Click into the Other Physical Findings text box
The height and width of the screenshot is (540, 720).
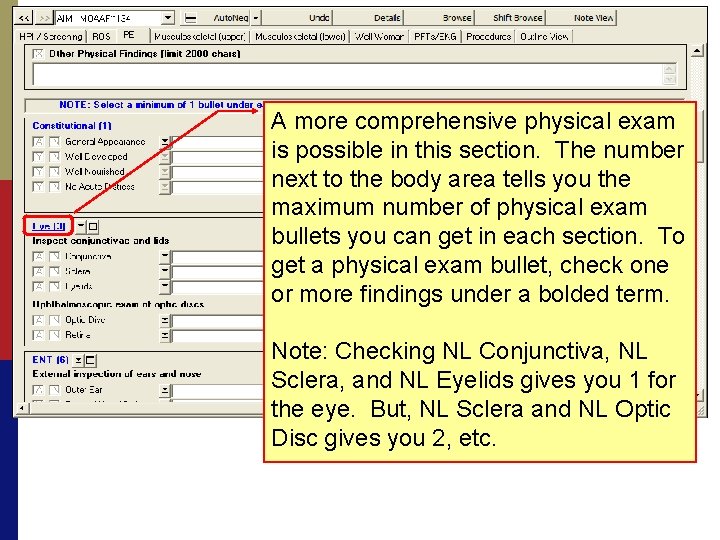click(348, 75)
